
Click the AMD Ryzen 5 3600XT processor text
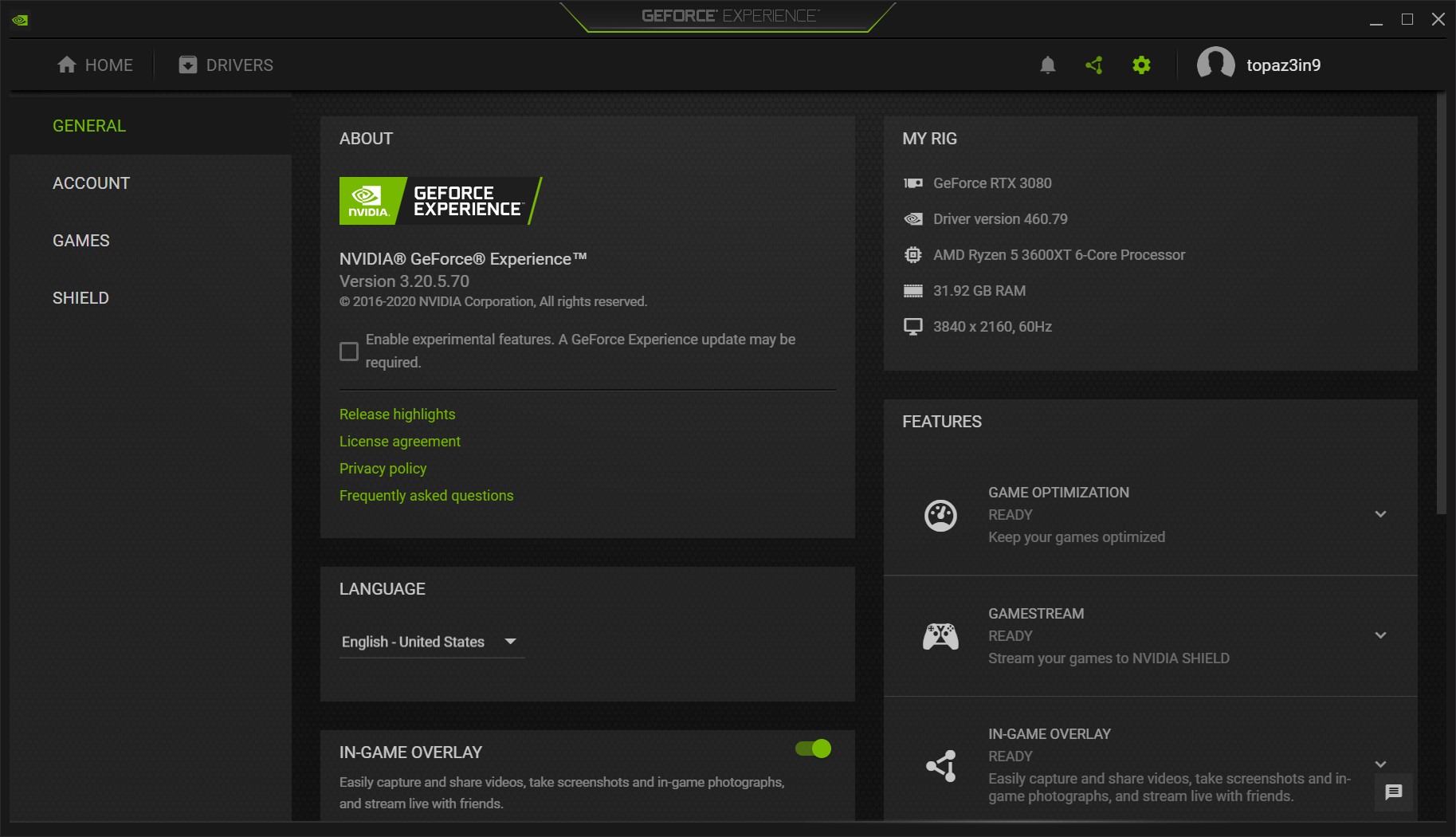(x=1059, y=255)
